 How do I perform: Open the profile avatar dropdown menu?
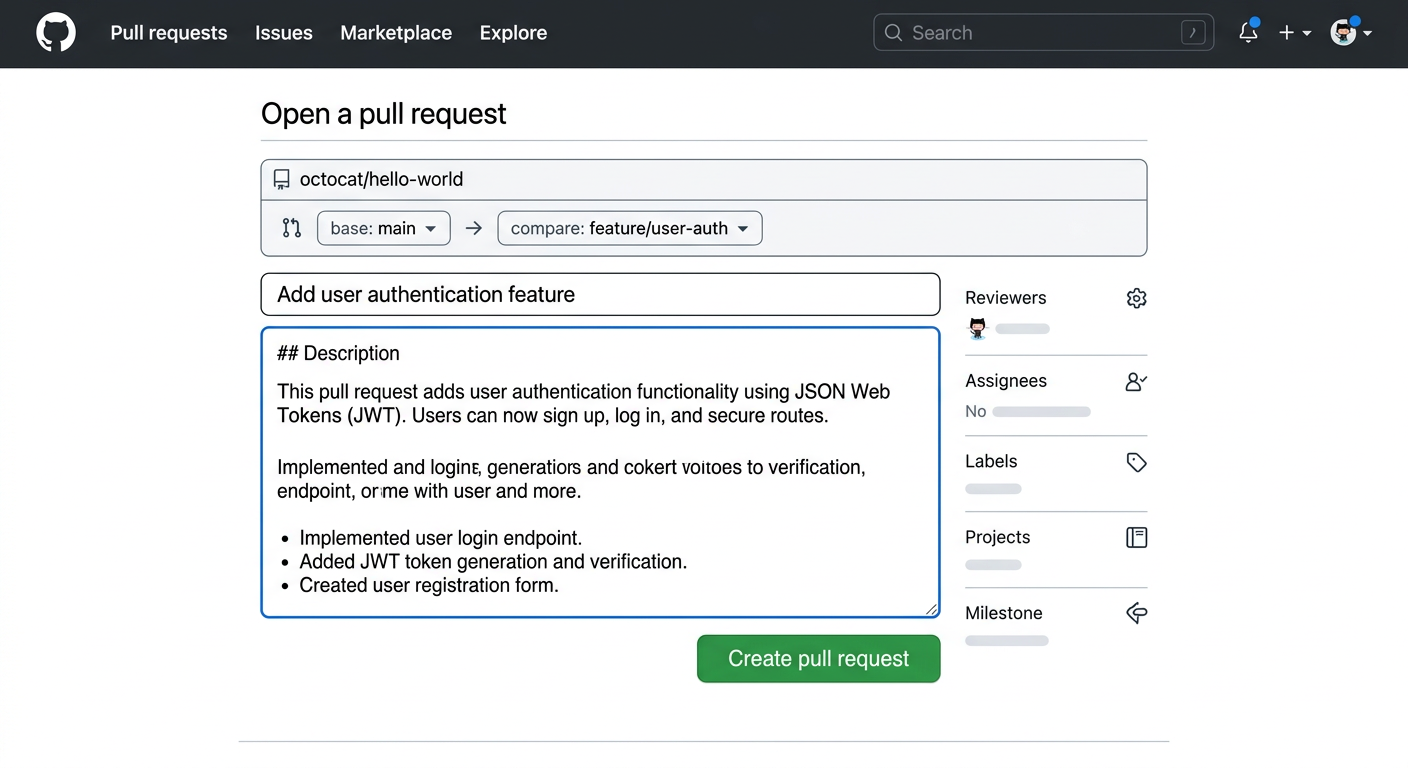coord(1344,32)
